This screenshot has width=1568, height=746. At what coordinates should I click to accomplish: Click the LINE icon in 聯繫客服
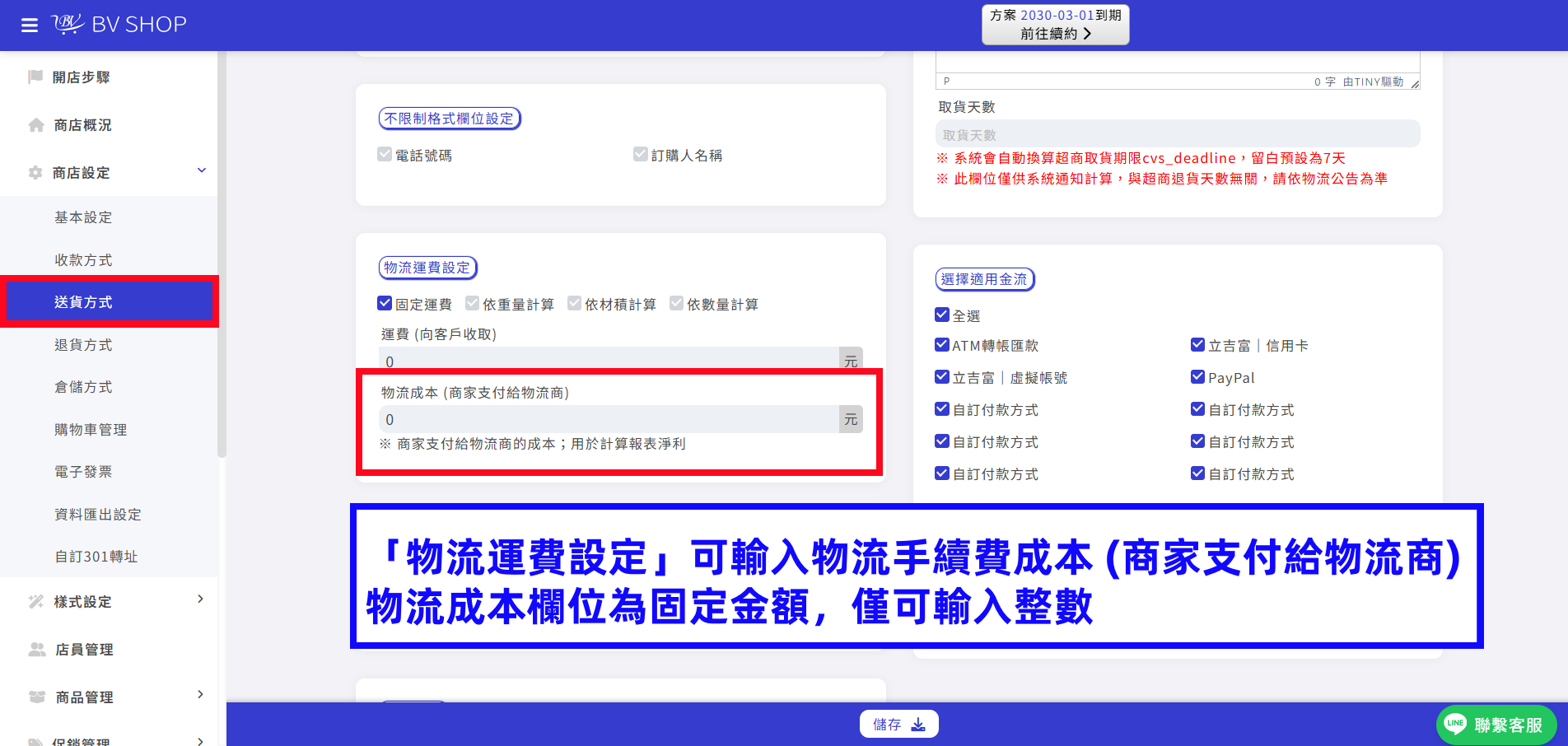(x=1455, y=724)
